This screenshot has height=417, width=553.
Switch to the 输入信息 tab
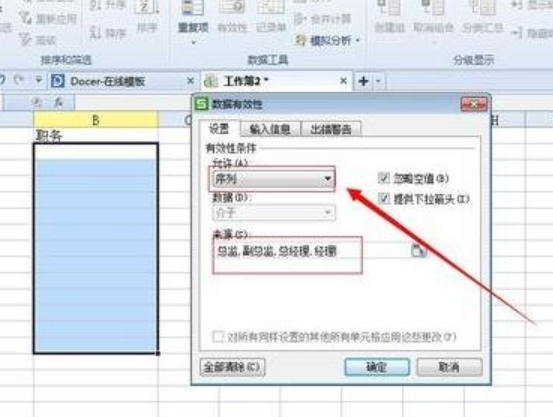tap(270, 129)
